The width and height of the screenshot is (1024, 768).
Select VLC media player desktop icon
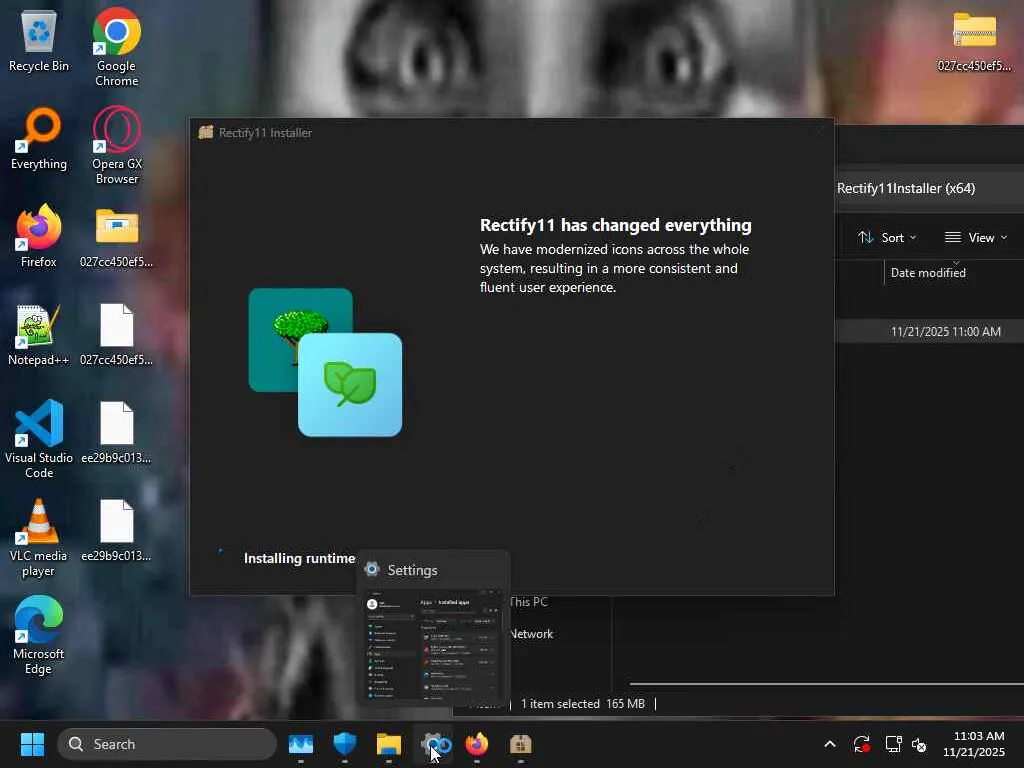pyautogui.click(x=39, y=538)
